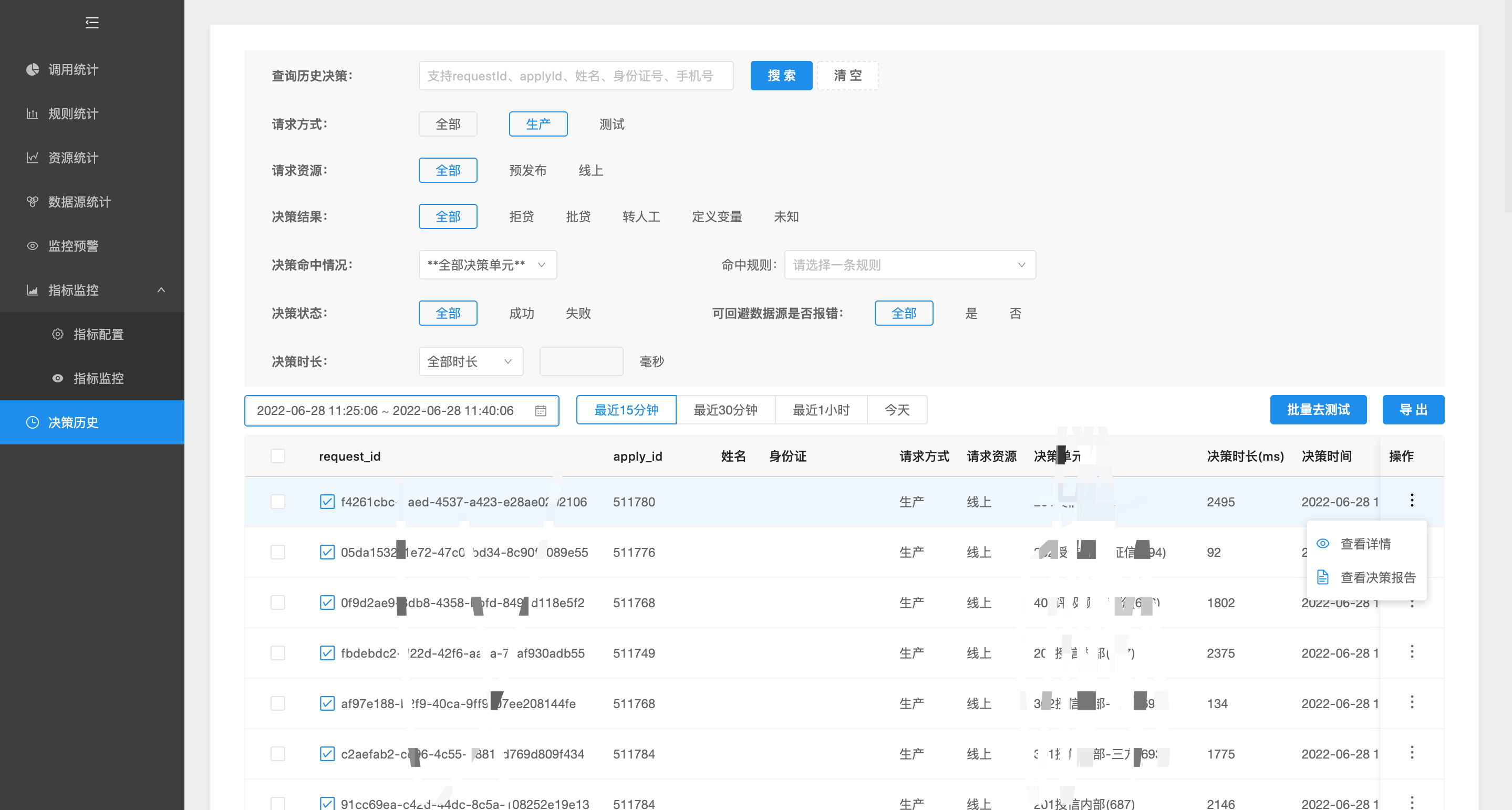Check the row checkbox for apply_id 511776
This screenshot has height=810, width=1512.
coord(278,552)
